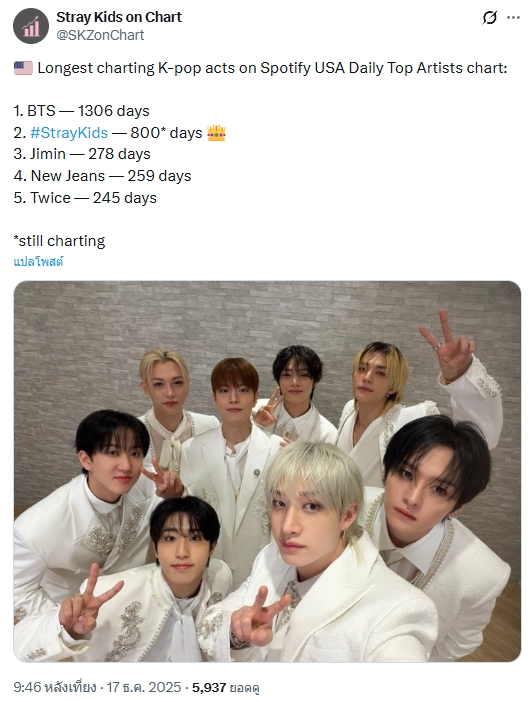The image size is (530, 702).
Task: Click the 'Twice — 245 days' line
Action: coord(93,198)
